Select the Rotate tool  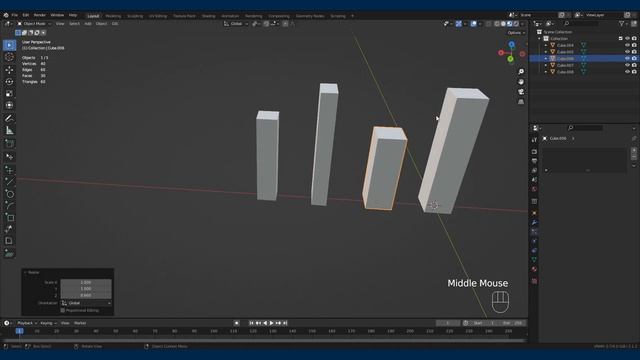pyautogui.click(x=9, y=82)
